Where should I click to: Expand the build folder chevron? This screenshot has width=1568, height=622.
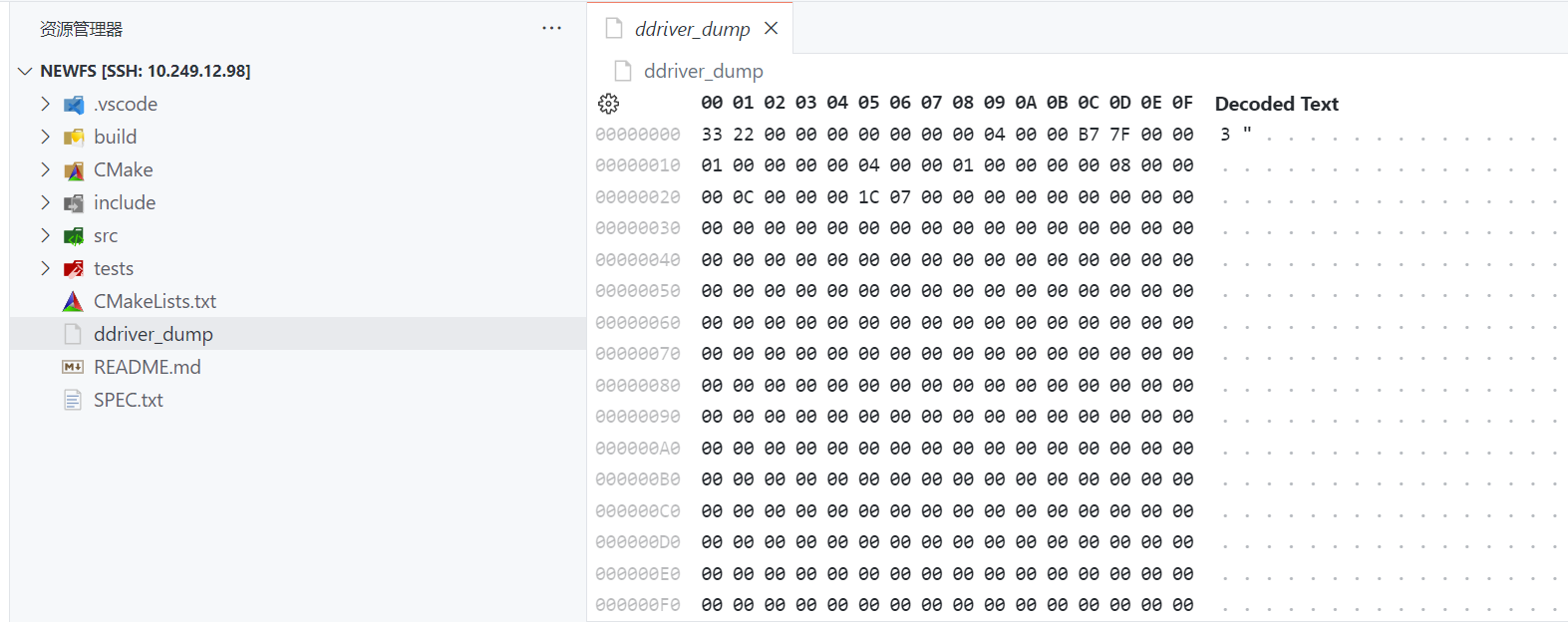coord(45,137)
